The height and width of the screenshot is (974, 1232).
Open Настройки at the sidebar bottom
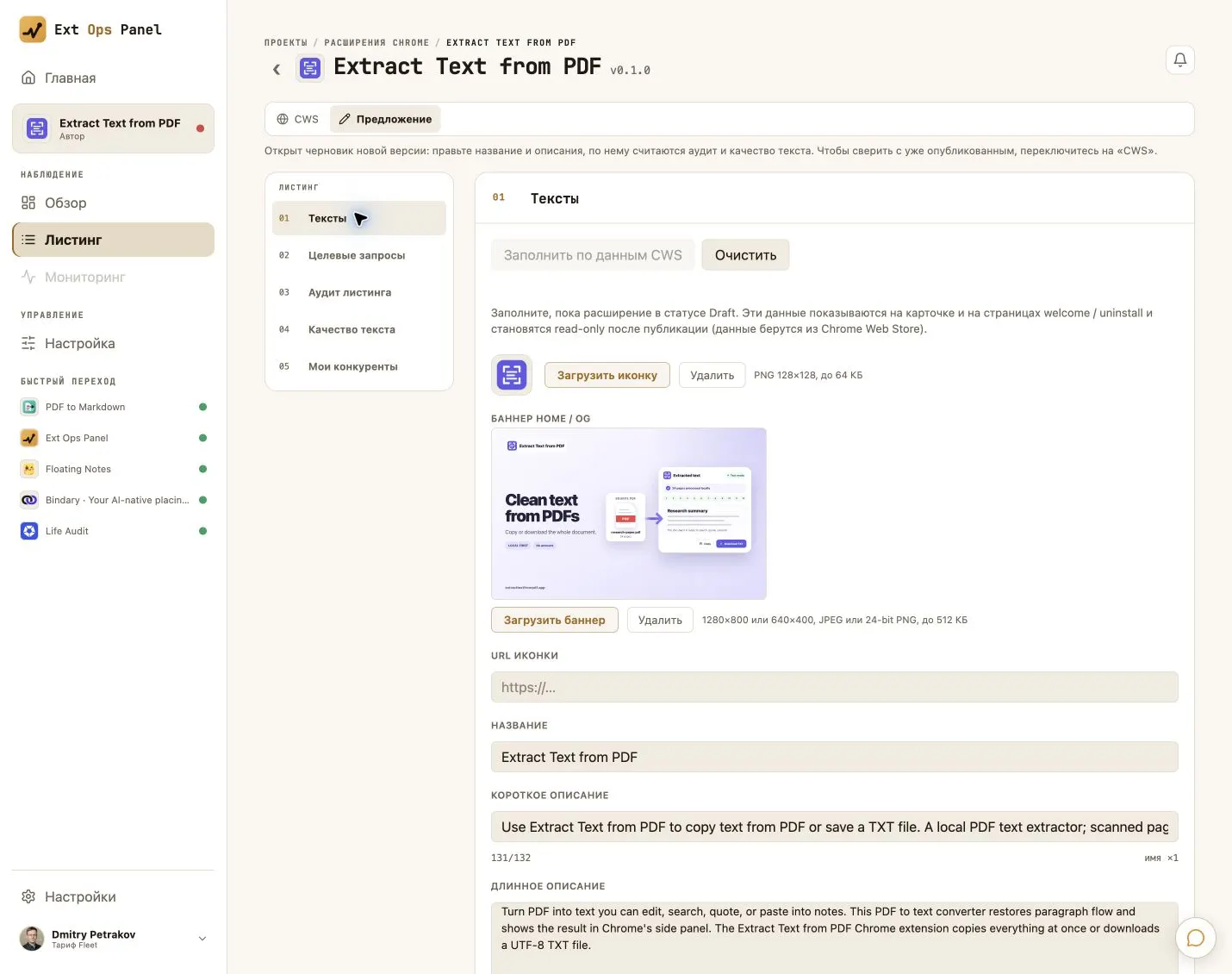click(x=113, y=896)
